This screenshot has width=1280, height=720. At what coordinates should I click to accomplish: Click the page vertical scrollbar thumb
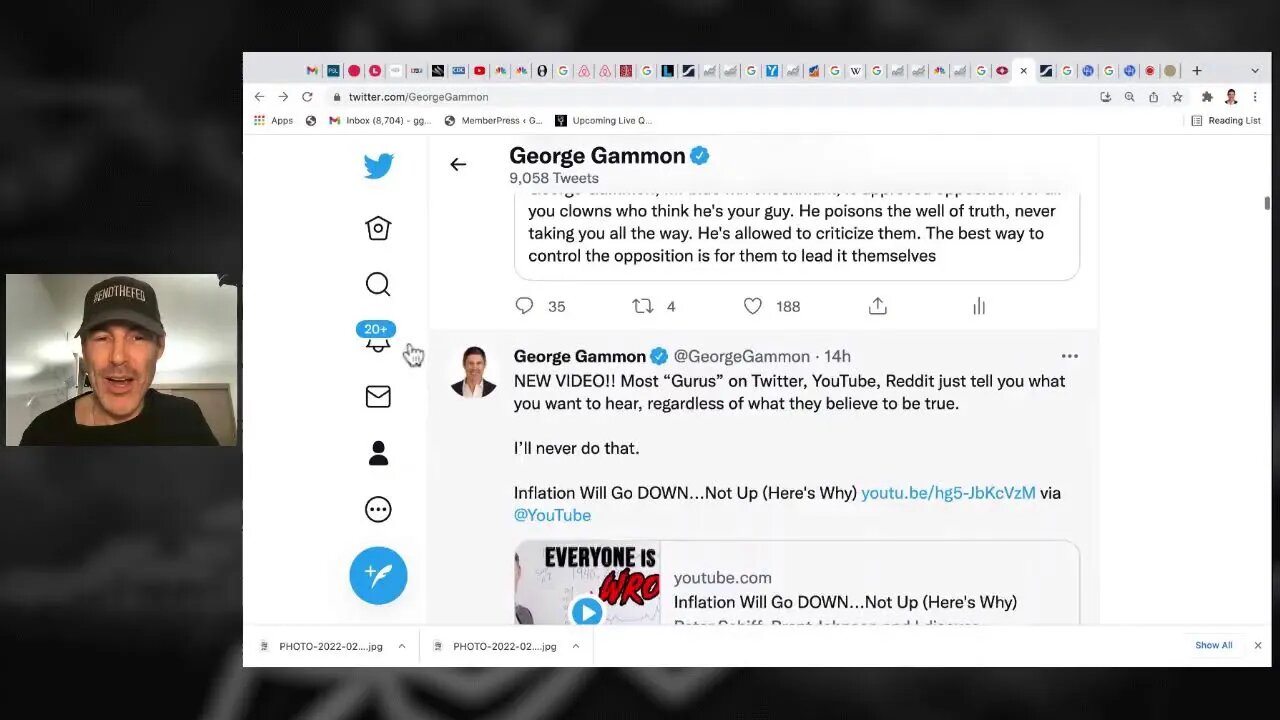tap(1267, 203)
